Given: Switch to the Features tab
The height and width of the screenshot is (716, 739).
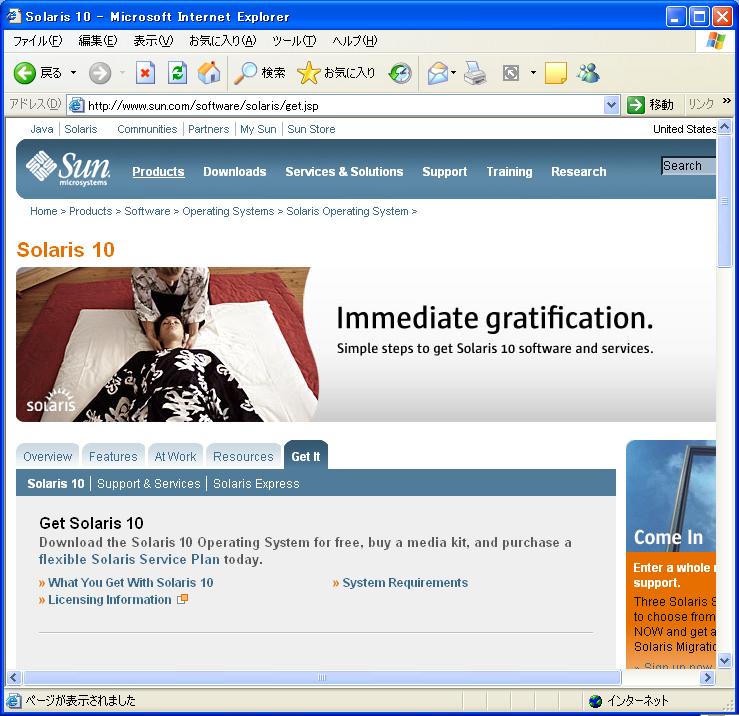Looking at the screenshot, I should 113,456.
